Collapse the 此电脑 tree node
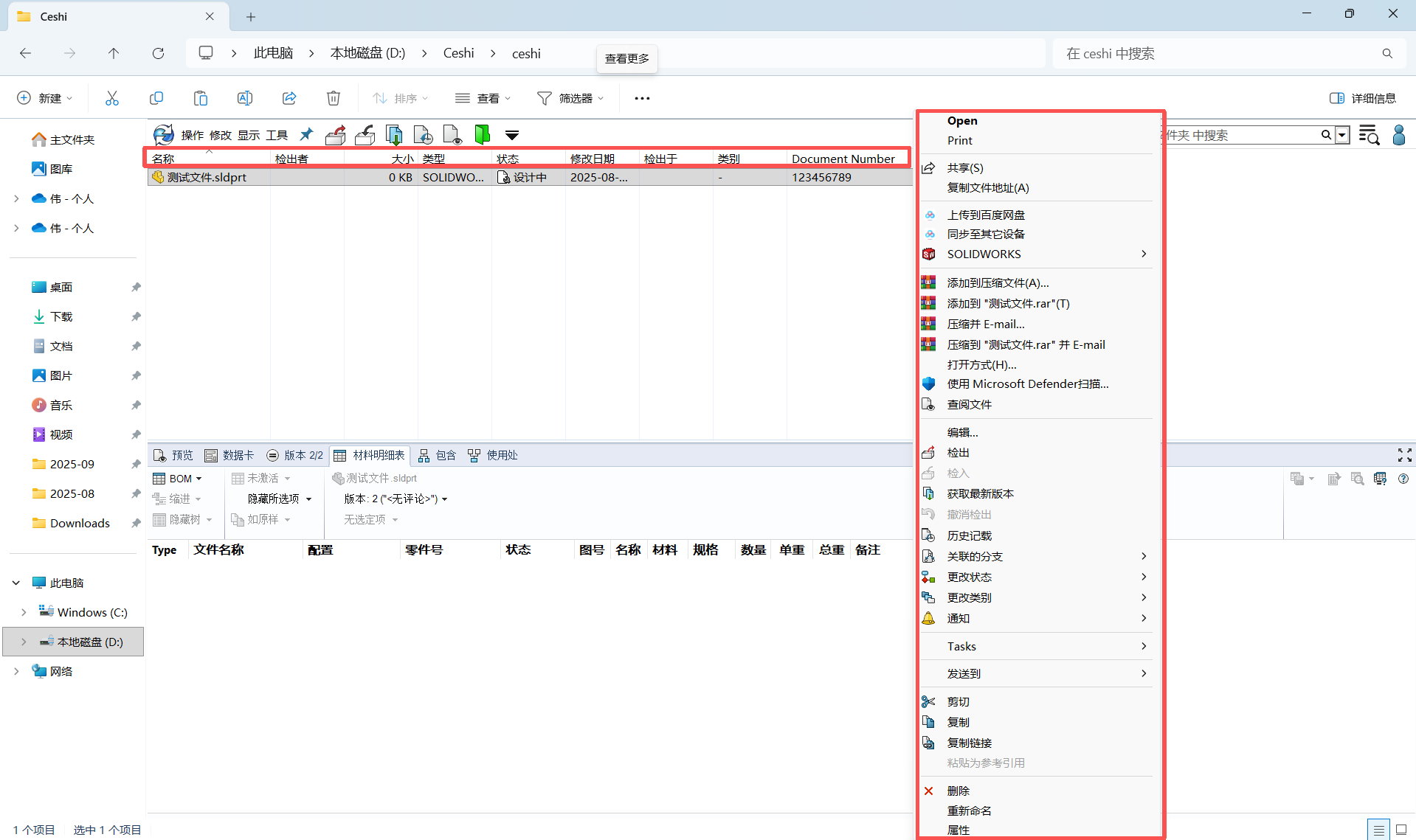The image size is (1416, 840). tap(16, 583)
